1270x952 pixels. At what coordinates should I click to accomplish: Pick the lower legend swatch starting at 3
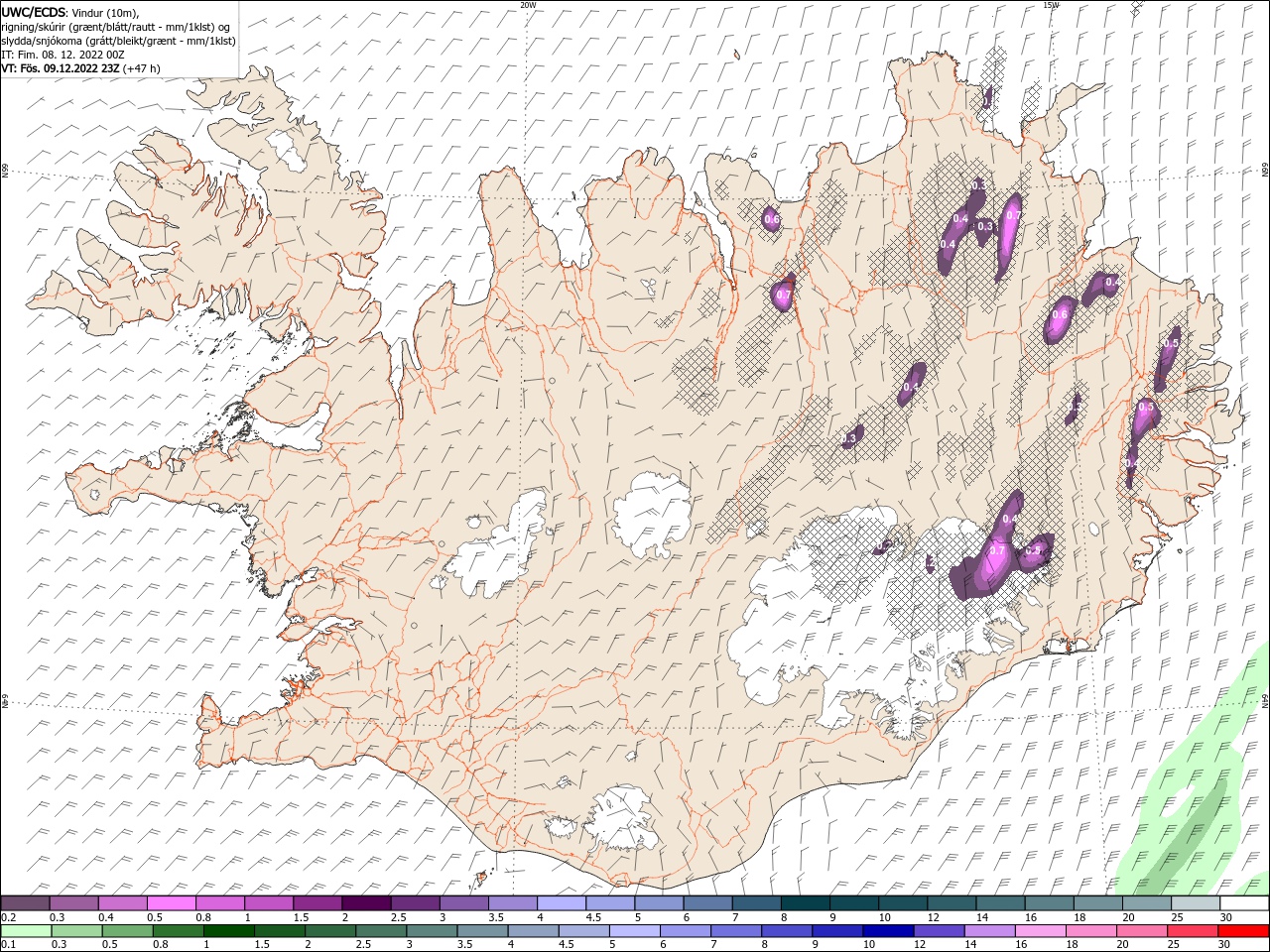(x=432, y=931)
